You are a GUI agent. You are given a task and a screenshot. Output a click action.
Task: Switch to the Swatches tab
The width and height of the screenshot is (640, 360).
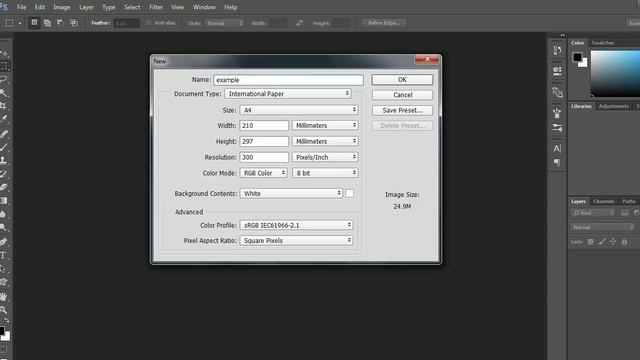click(x=603, y=43)
